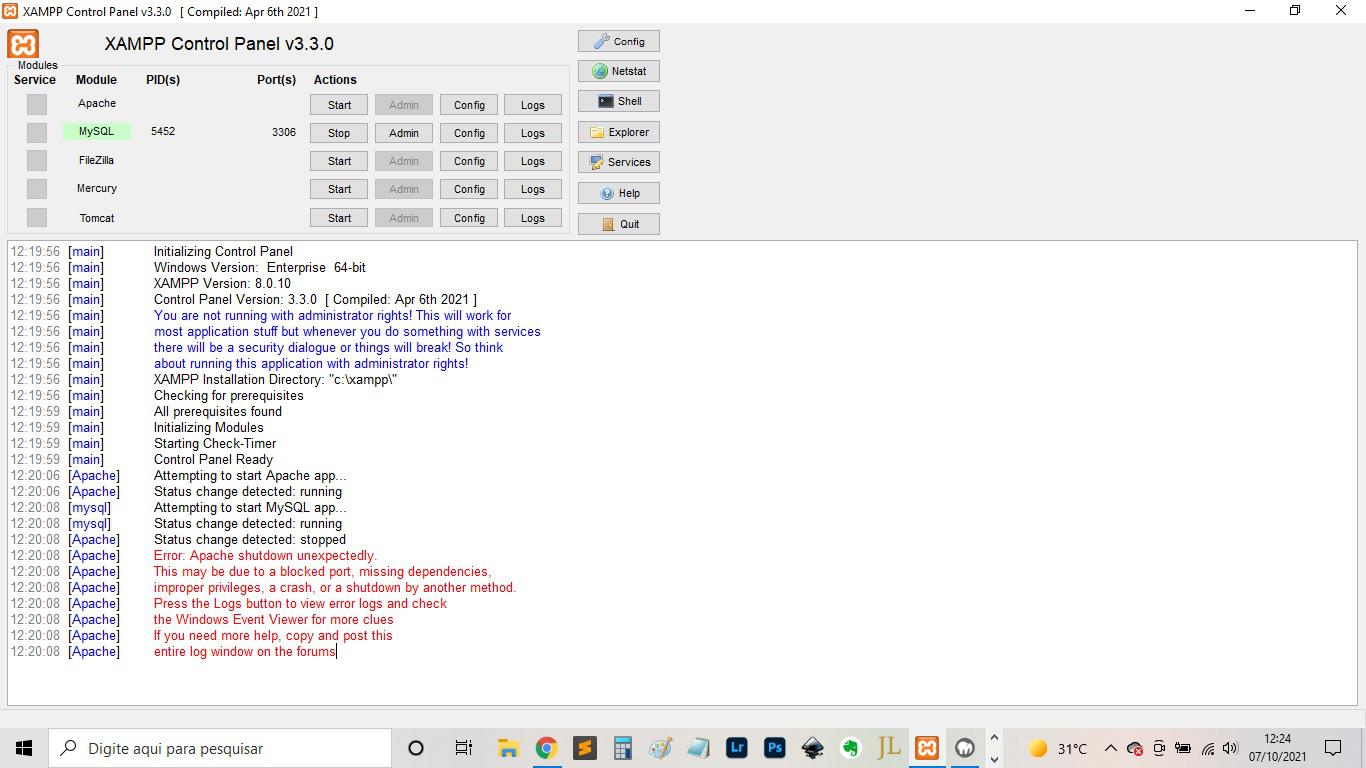1366x768 pixels.
Task: Open MySQL module Config
Action: pyautogui.click(x=469, y=133)
